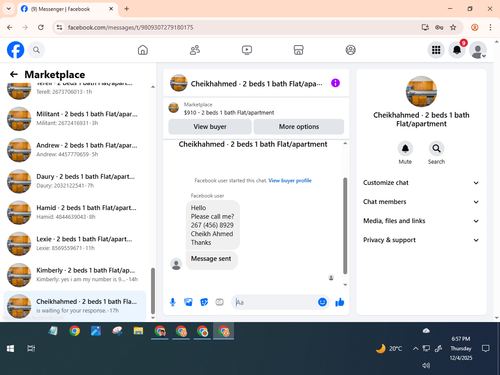Screen dimensions: 500x375
Task: Expand Media, files and links section
Action: (x=421, y=221)
